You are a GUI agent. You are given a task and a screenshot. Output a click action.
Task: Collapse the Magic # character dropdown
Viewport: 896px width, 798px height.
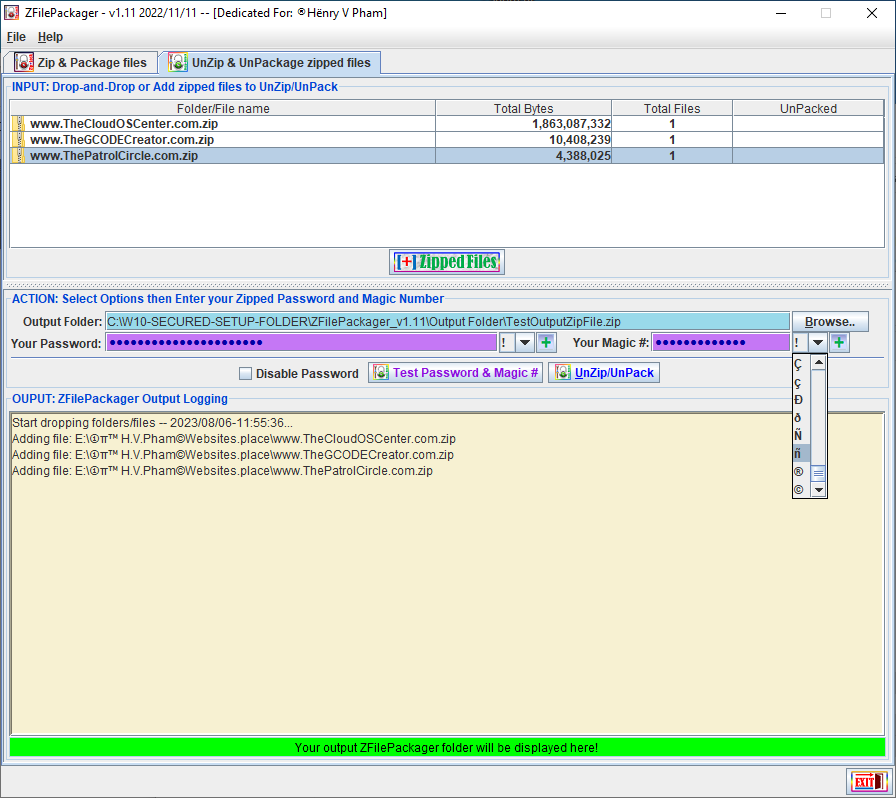pos(818,343)
